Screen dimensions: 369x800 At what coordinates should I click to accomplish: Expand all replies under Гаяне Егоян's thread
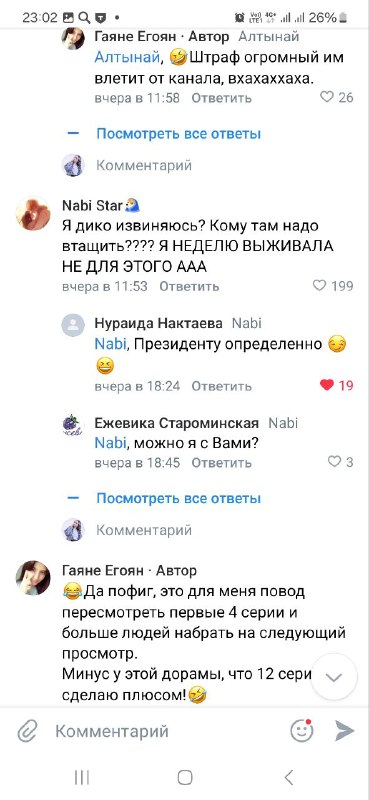[x=179, y=134]
